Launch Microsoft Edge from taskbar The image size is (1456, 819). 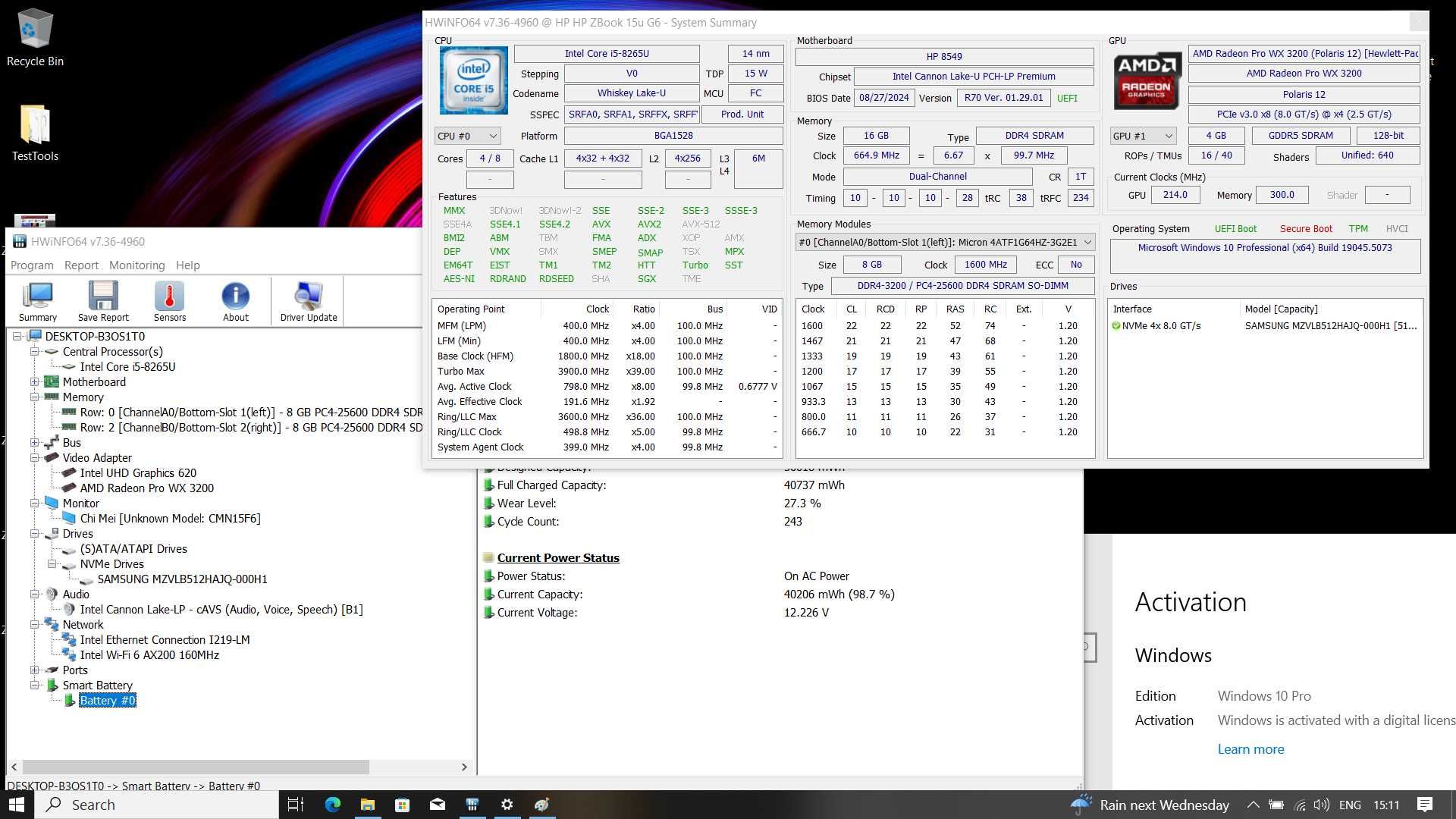pos(332,805)
